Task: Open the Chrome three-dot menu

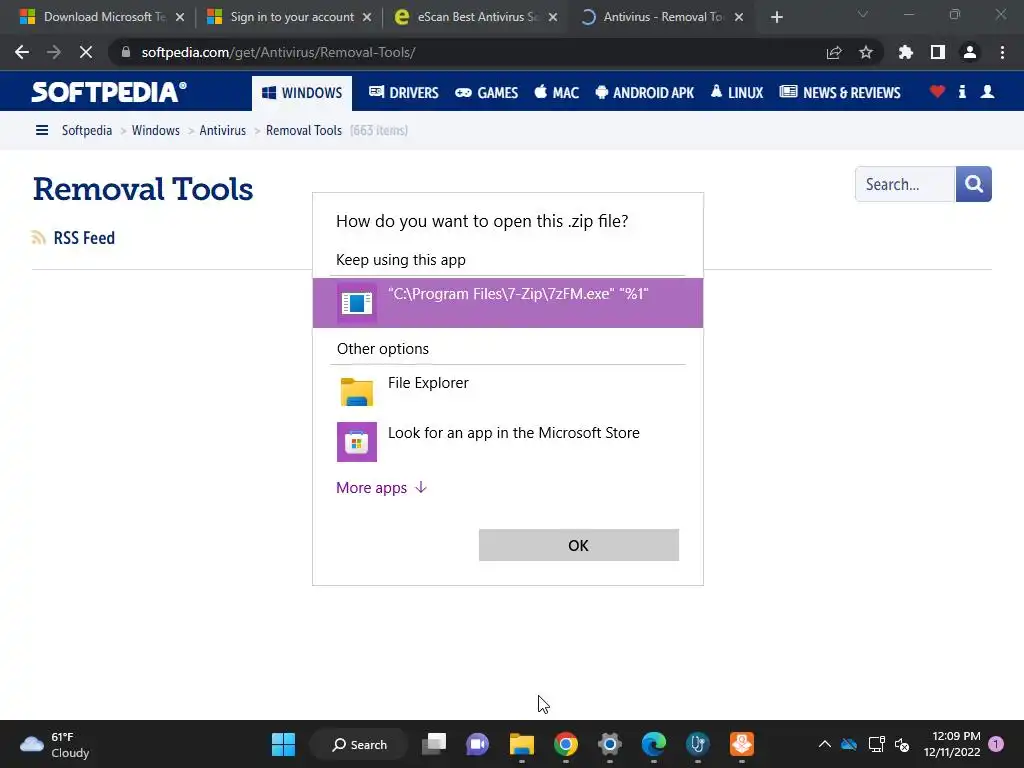Action: (x=1002, y=52)
